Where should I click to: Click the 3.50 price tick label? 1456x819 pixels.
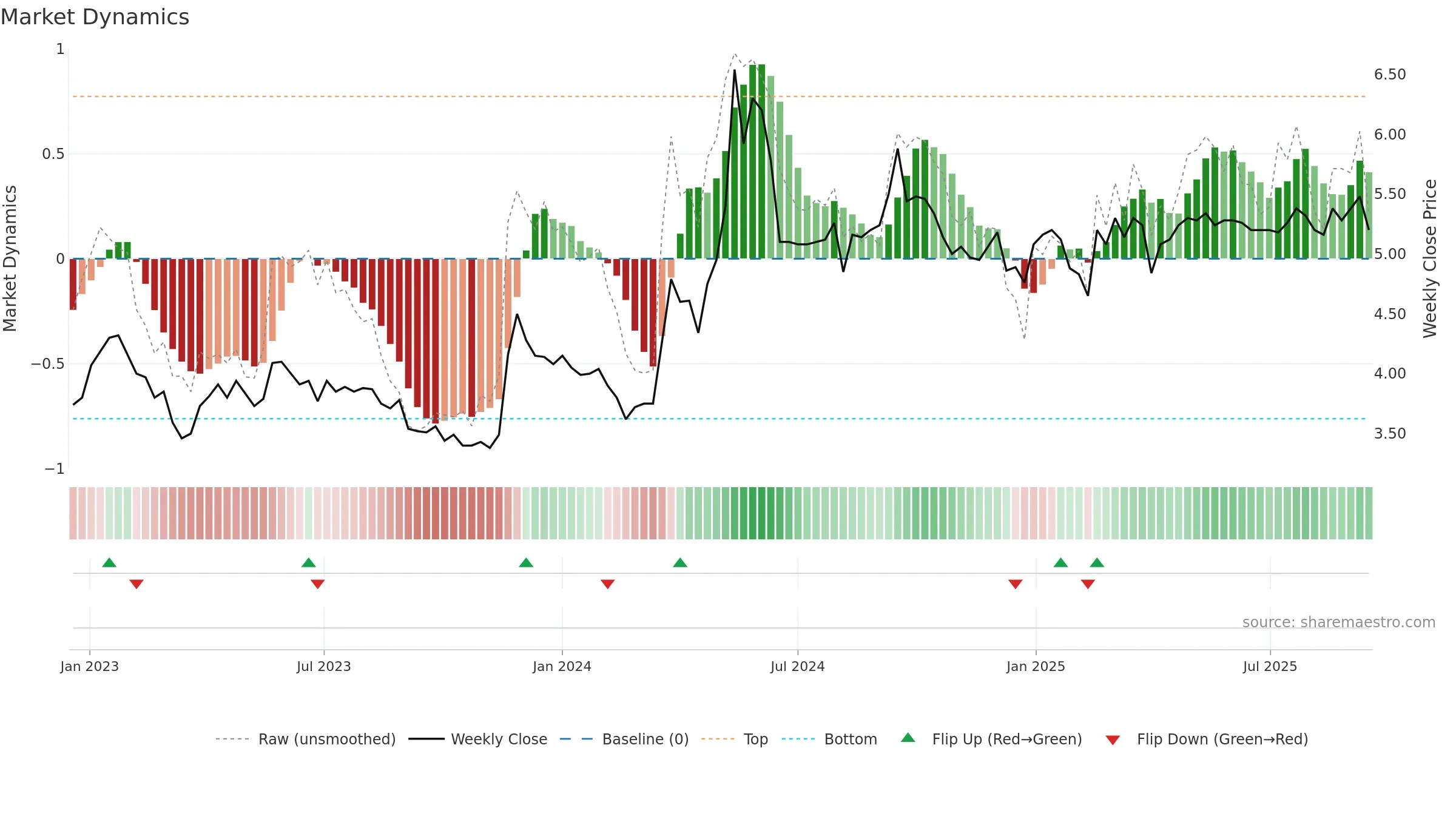click(1390, 434)
